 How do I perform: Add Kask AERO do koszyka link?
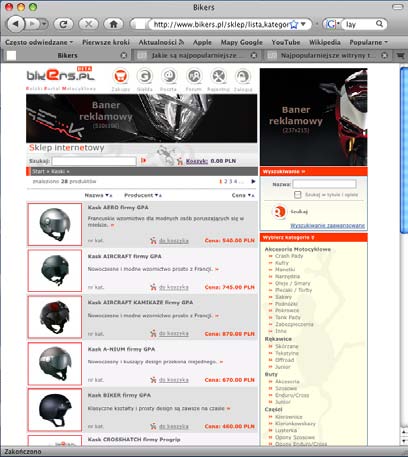point(174,240)
